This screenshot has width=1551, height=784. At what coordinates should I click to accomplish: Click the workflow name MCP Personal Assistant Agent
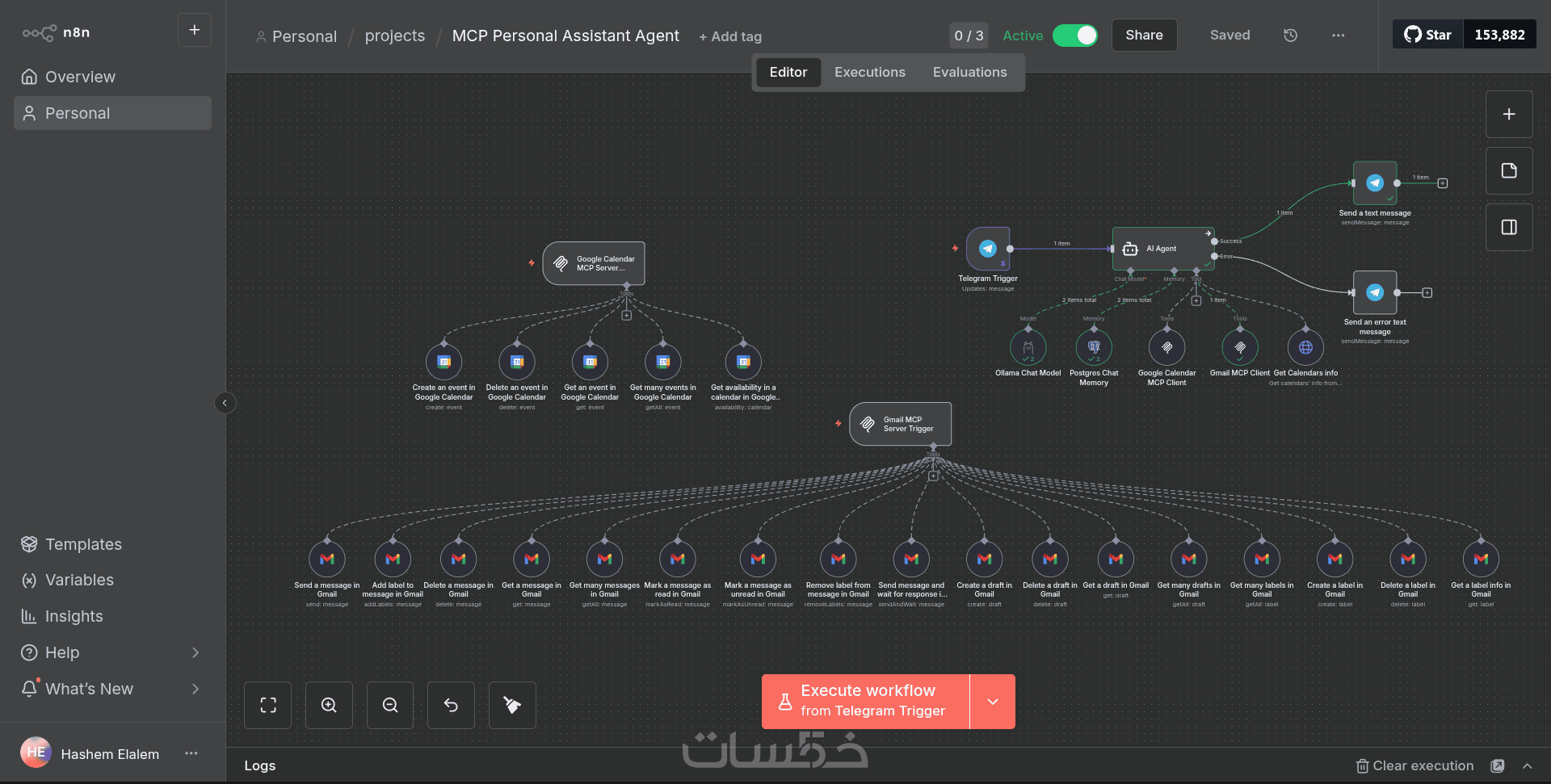(x=565, y=36)
